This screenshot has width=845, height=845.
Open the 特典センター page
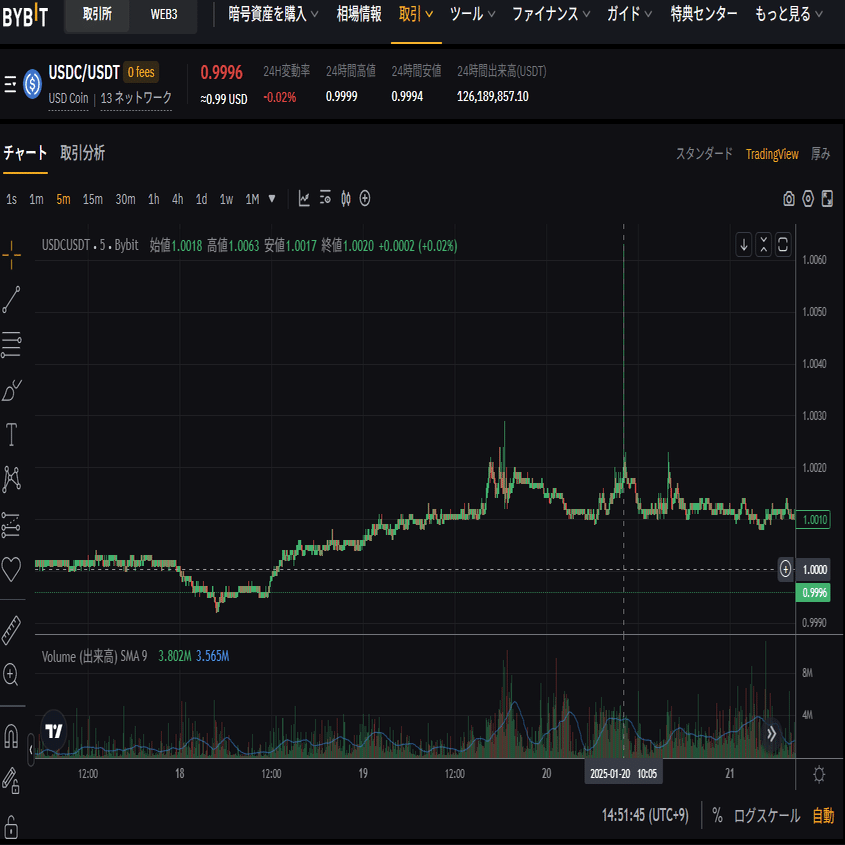click(704, 14)
